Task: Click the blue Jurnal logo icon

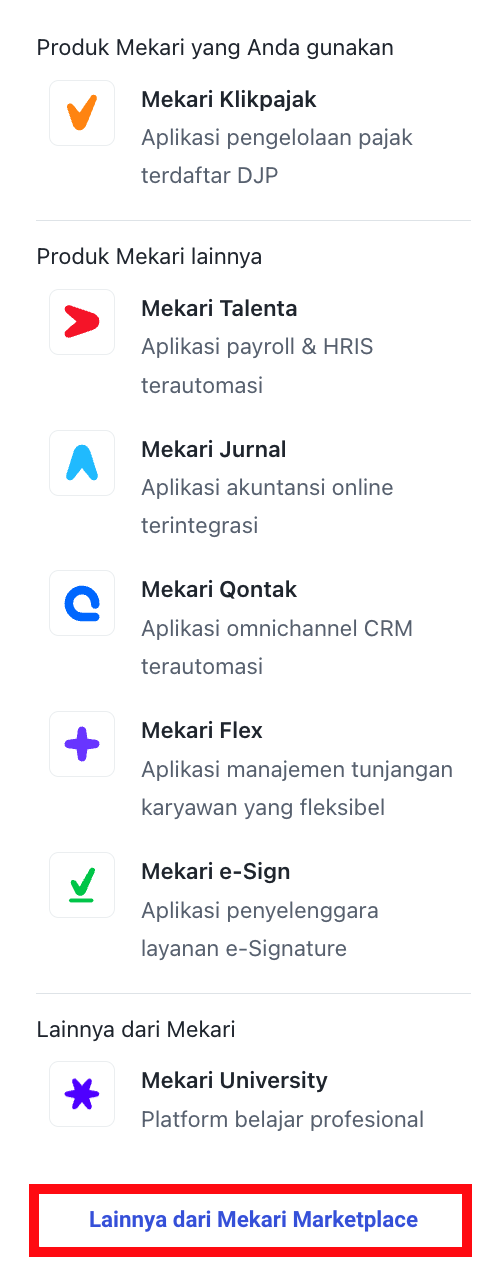Action: tap(82, 463)
